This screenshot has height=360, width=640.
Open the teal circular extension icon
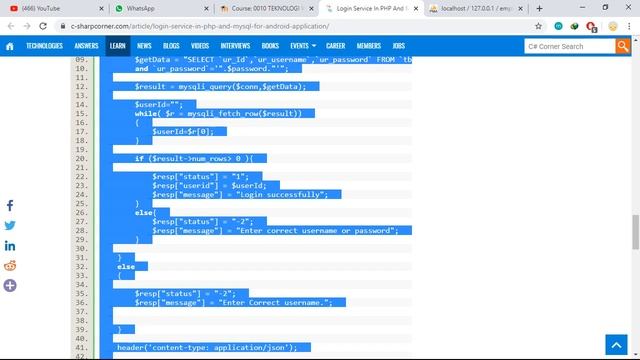pos(558,26)
